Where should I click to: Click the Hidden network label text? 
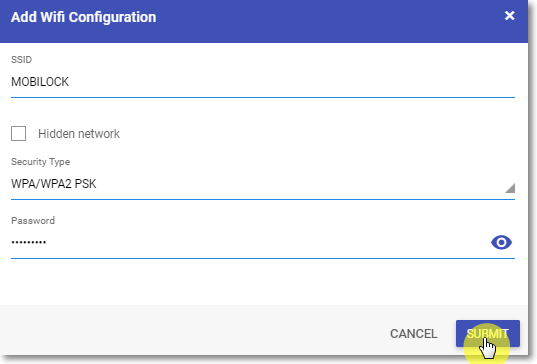click(79, 134)
